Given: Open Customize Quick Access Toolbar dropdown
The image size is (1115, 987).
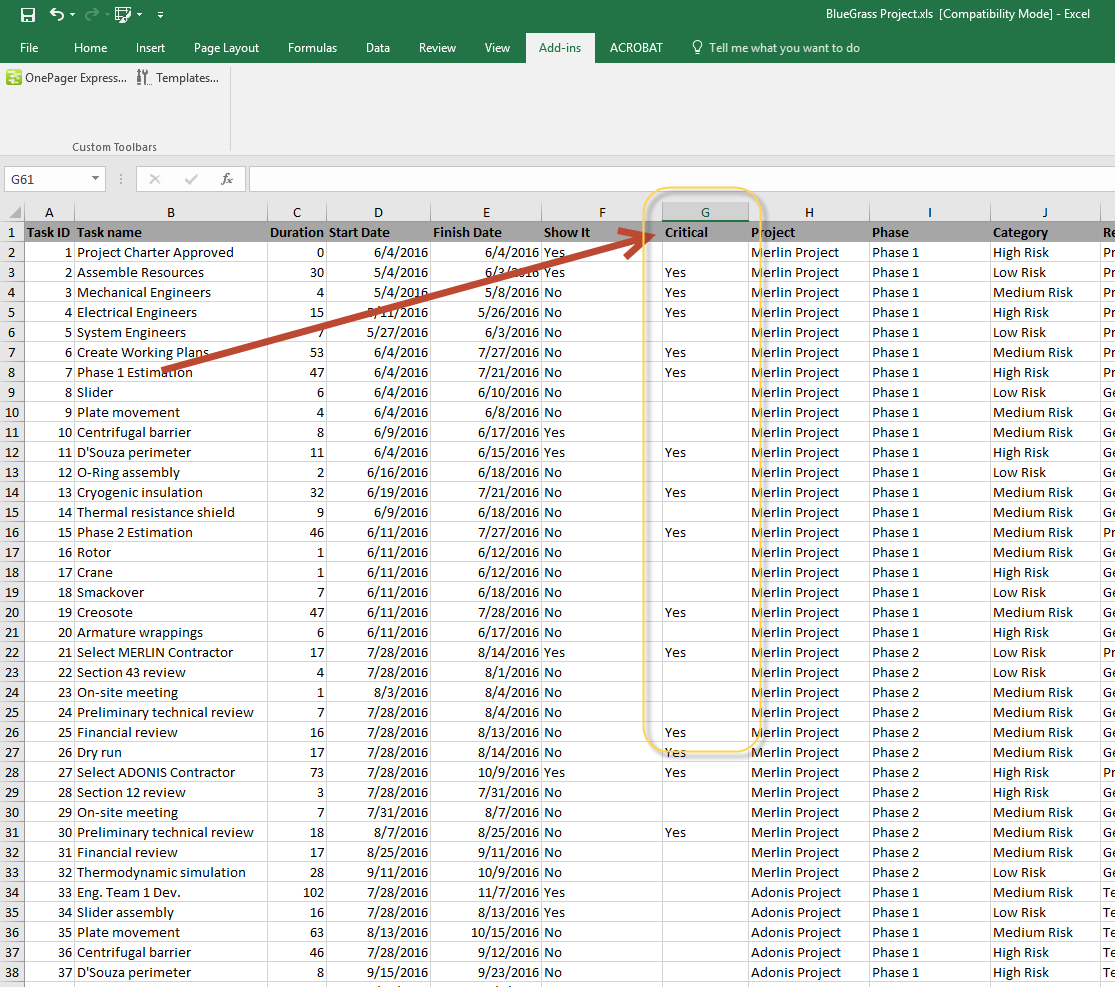Looking at the screenshot, I should coord(161,15).
